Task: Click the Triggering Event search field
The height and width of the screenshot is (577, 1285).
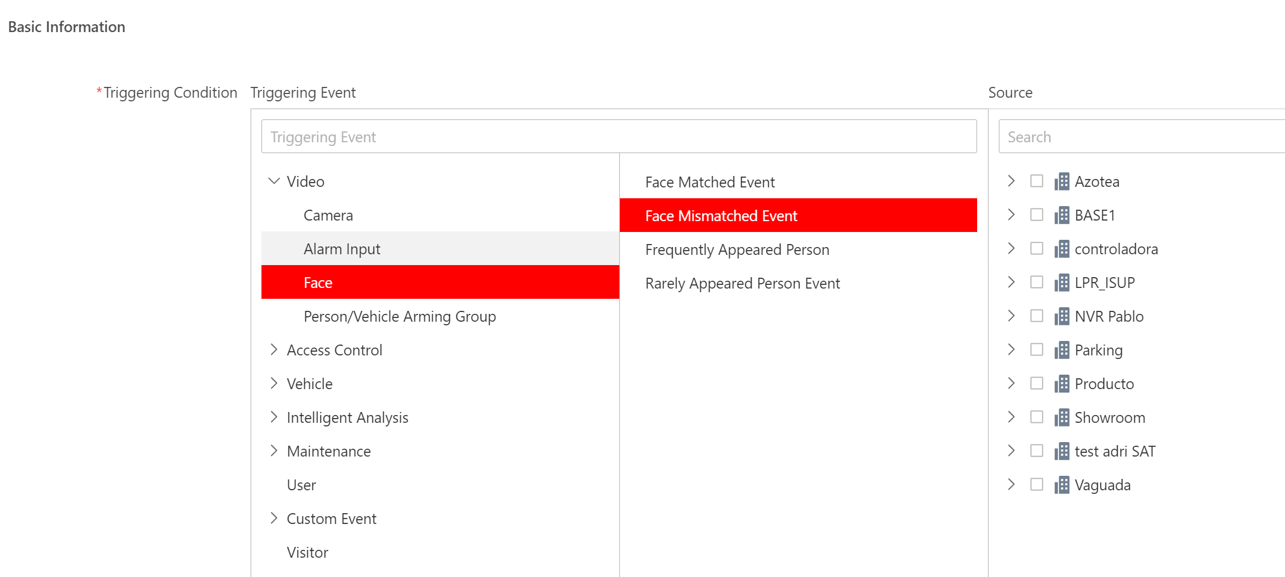Action: coord(618,137)
